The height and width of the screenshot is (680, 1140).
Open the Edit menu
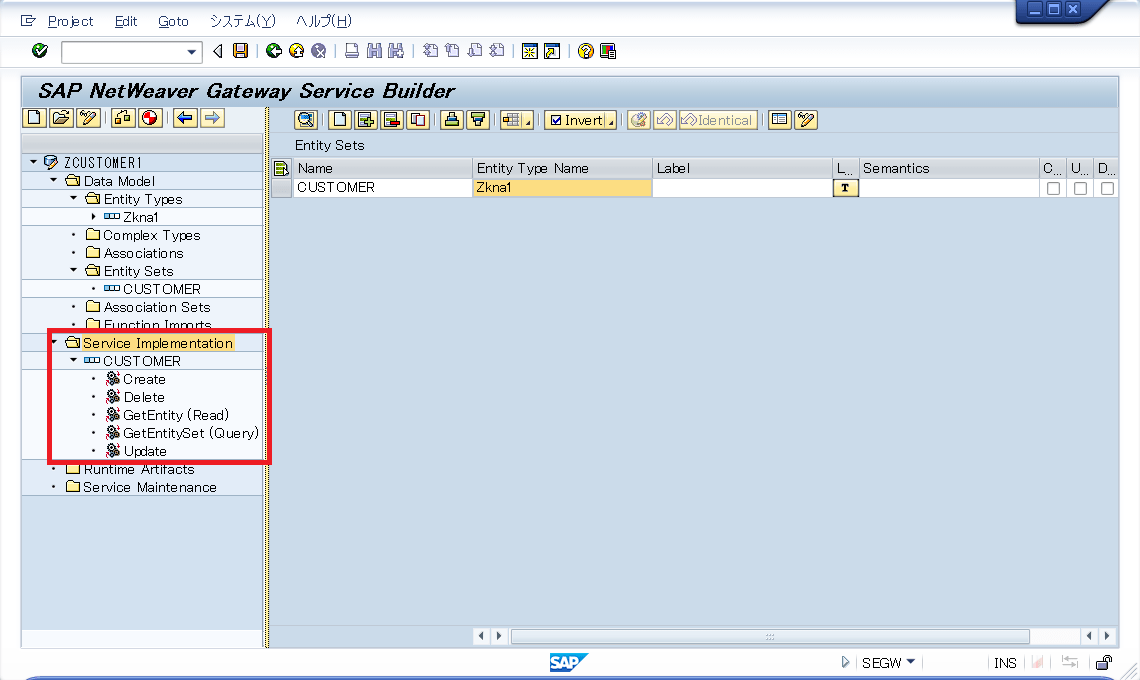coord(126,21)
